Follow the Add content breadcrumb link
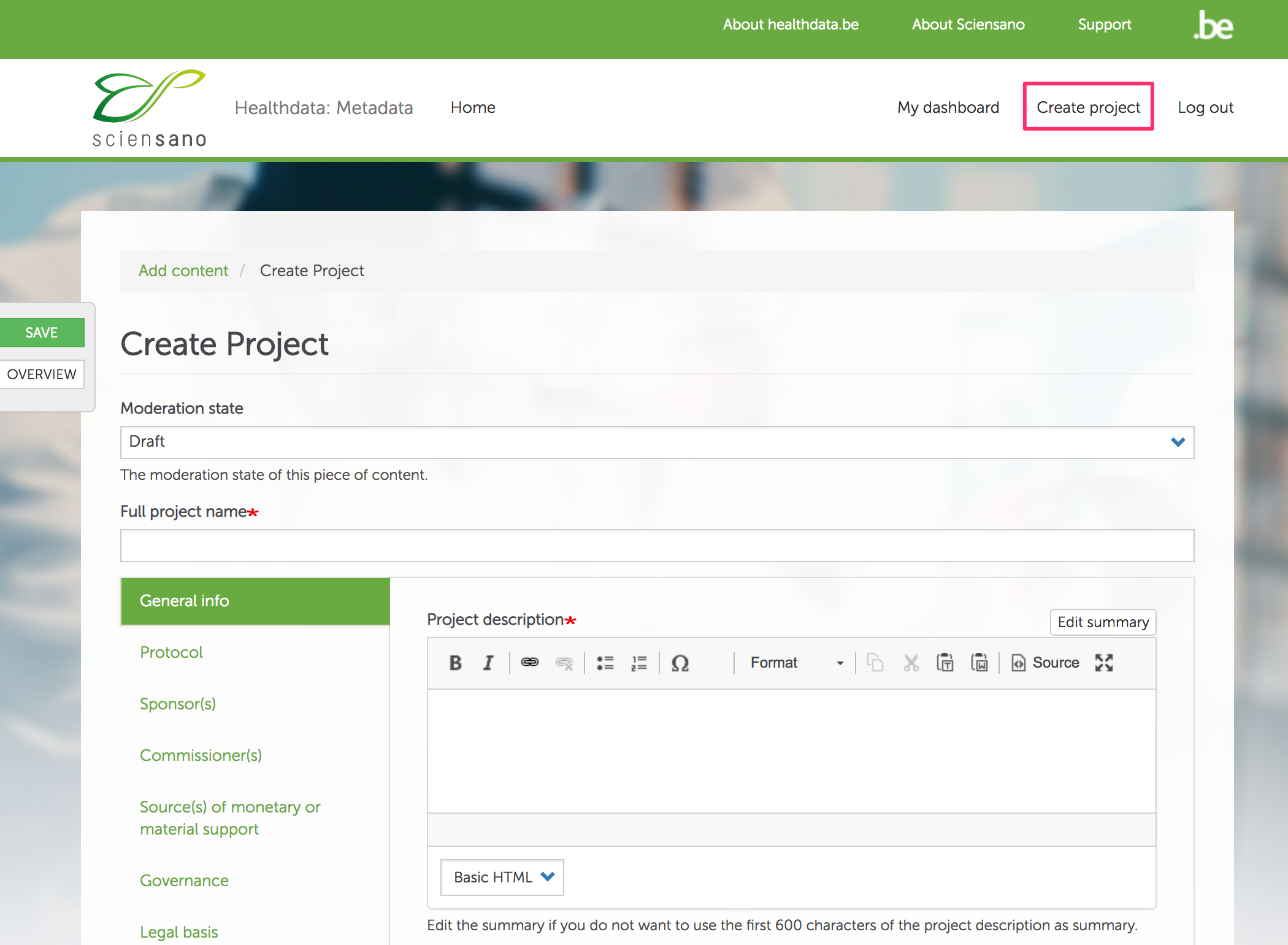Viewport: 1288px width, 945px height. pos(183,271)
